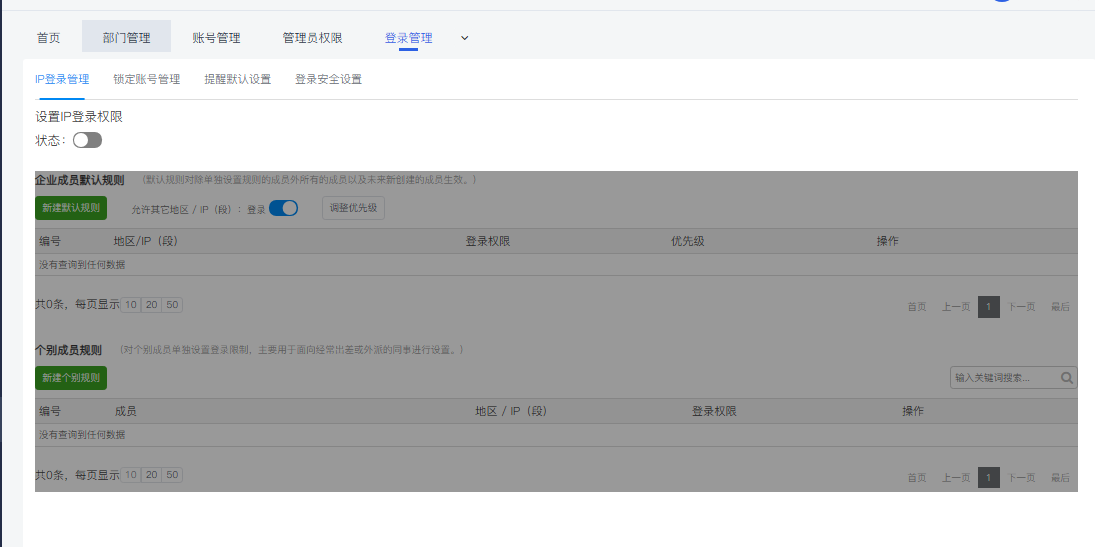This screenshot has height=547, width=1095.
Task: Set default rules page size to 50
Action: 172,305
